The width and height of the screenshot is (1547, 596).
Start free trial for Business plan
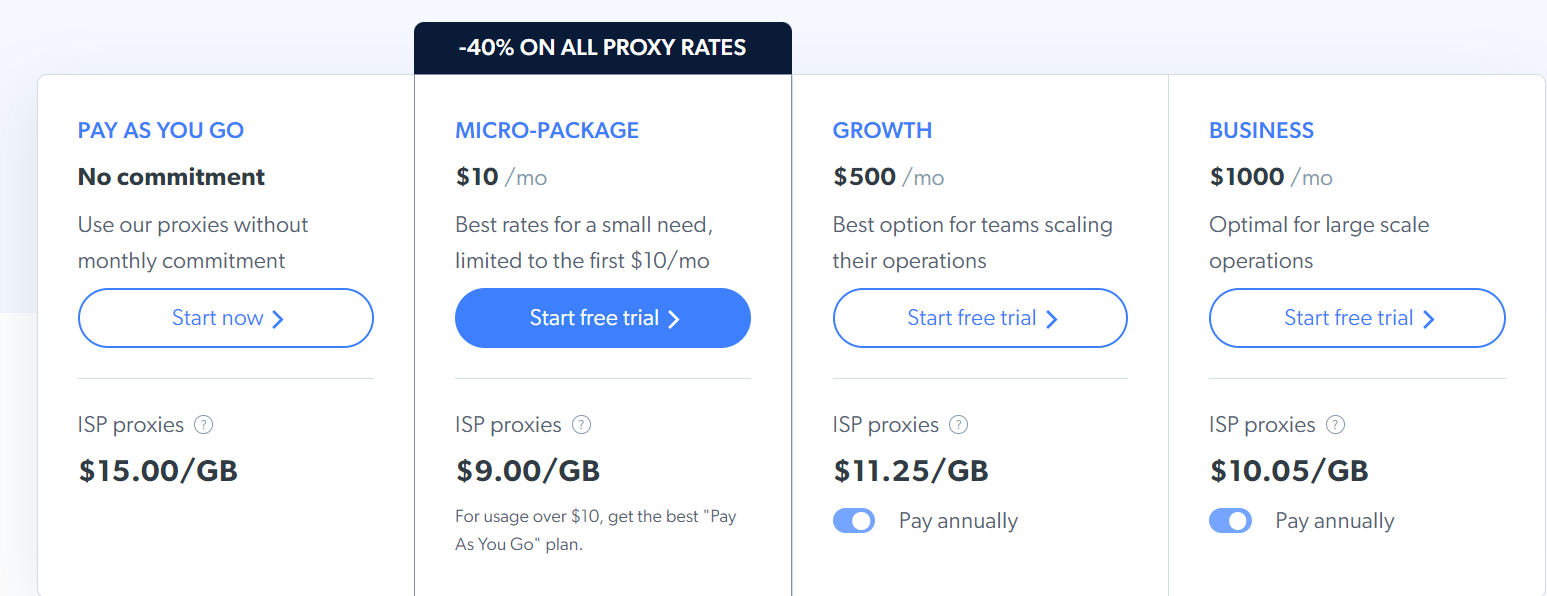[1357, 318]
